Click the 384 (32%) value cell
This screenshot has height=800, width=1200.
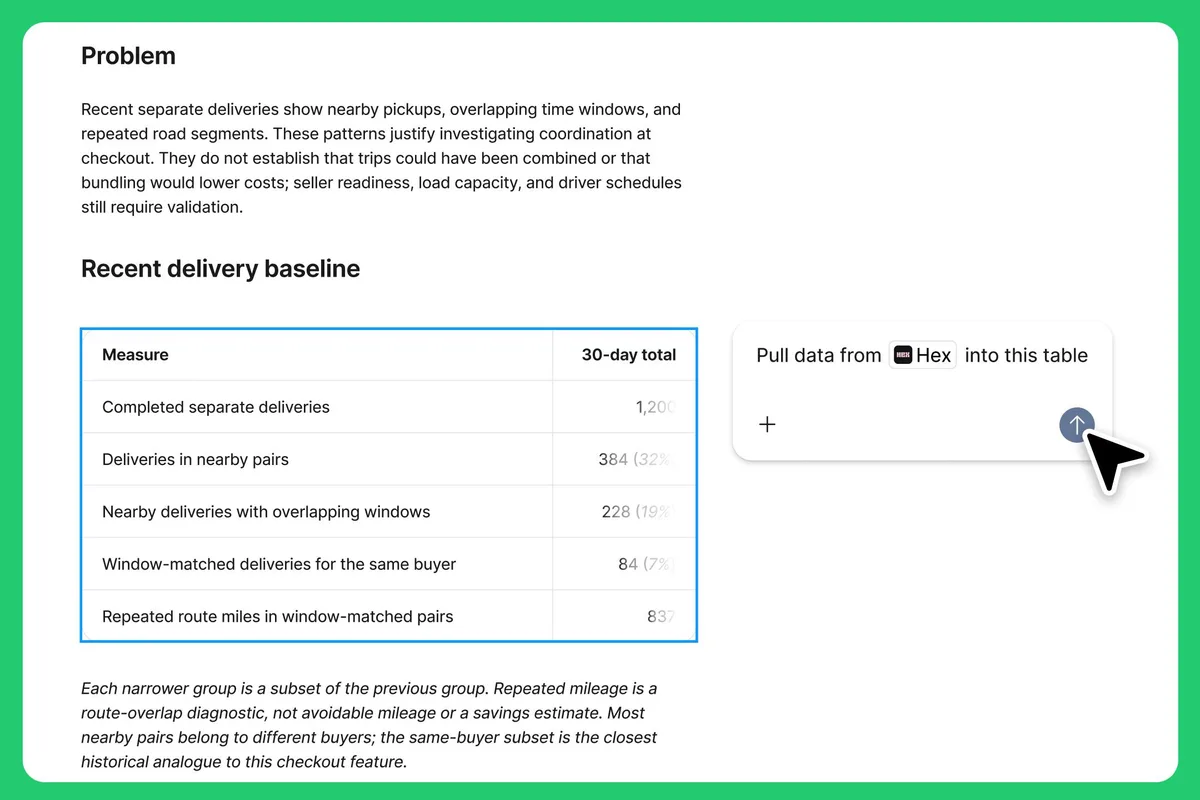(x=624, y=459)
